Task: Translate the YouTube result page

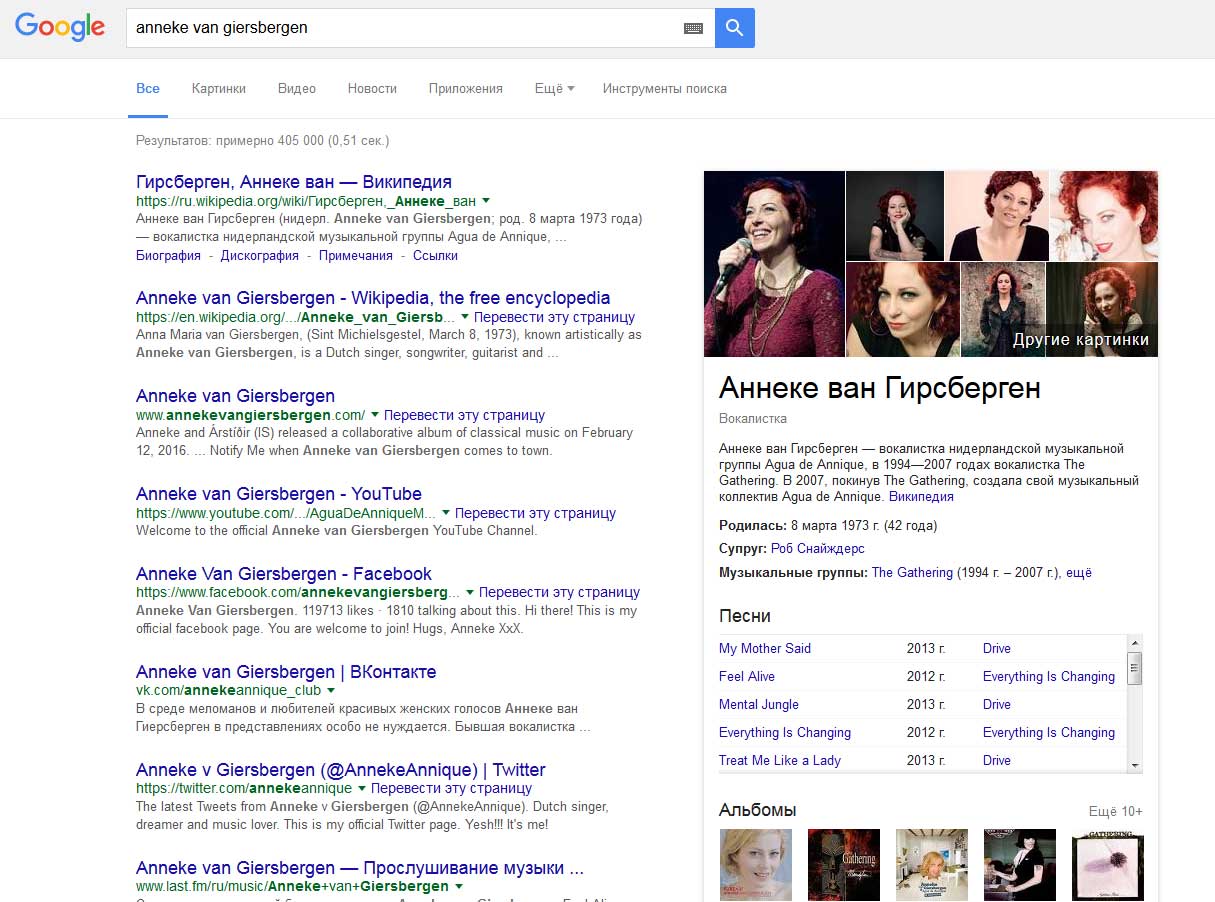Action: pyautogui.click(x=536, y=513)
